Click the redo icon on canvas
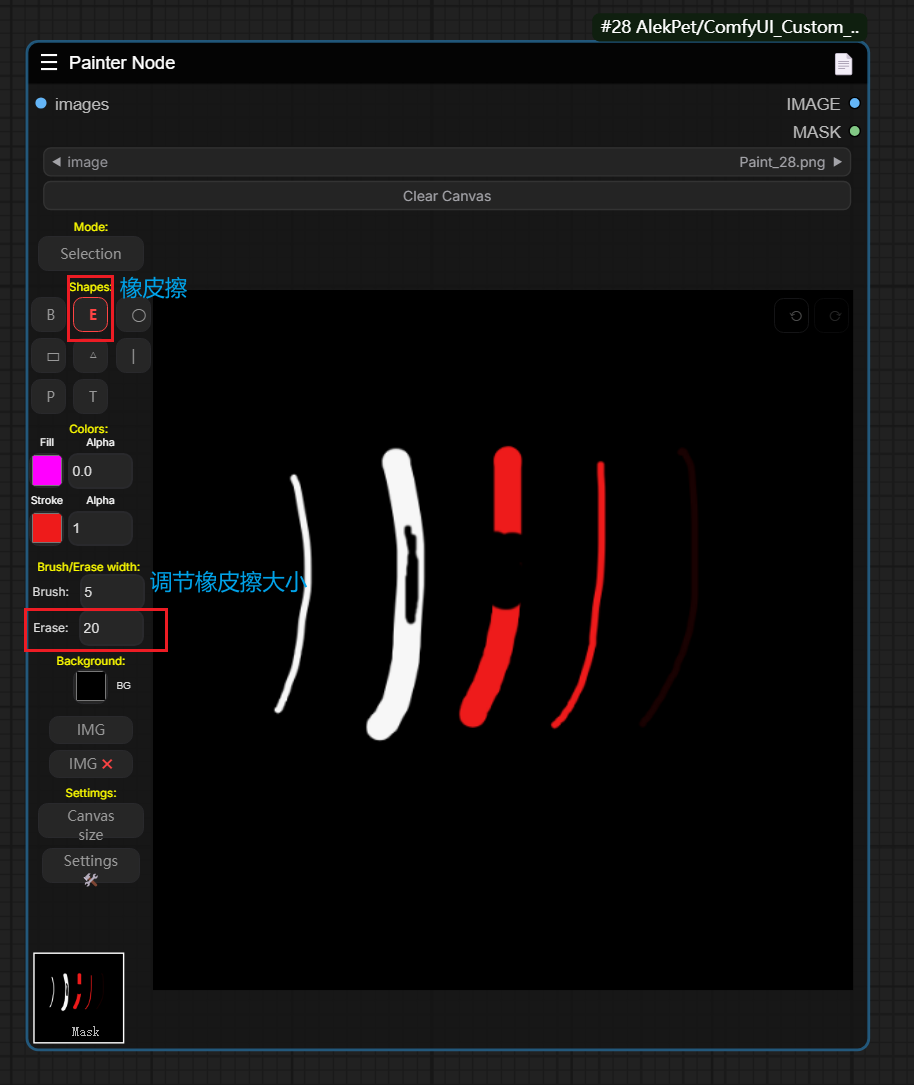Image resolution: width=914 pixels, height=1085 pixels. [834, 316]
